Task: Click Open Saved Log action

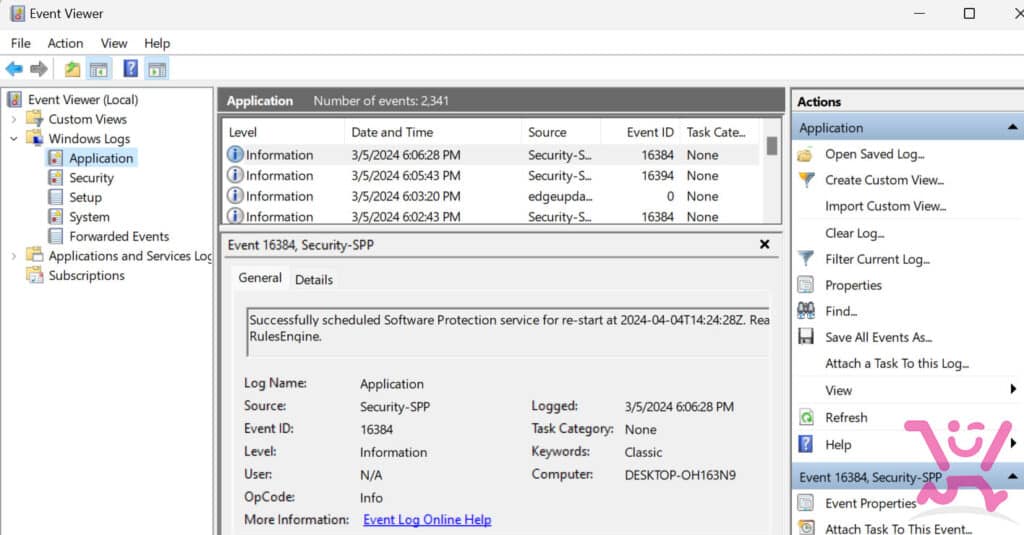Action: coord(874,154)
